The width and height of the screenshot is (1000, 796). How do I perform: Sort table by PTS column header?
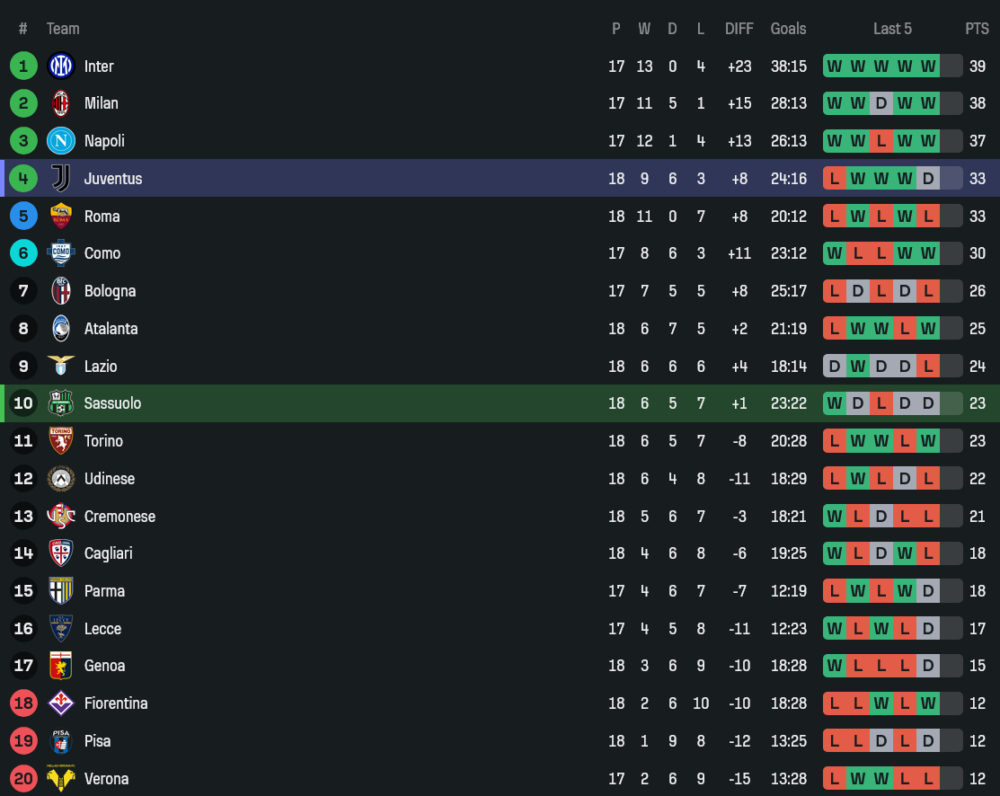point(976,29)
